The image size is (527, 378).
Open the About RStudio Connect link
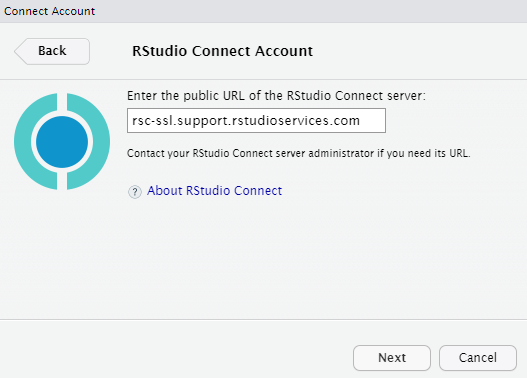pos(214,191)
